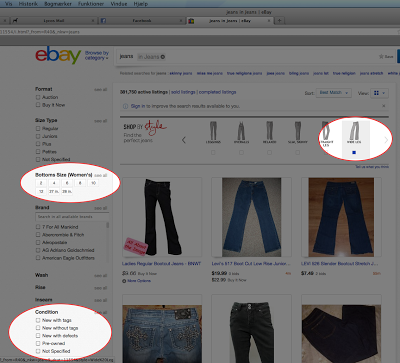Tick the checkbox under Leggings style
Screen dimensions: 400x363
click(213, 152)
